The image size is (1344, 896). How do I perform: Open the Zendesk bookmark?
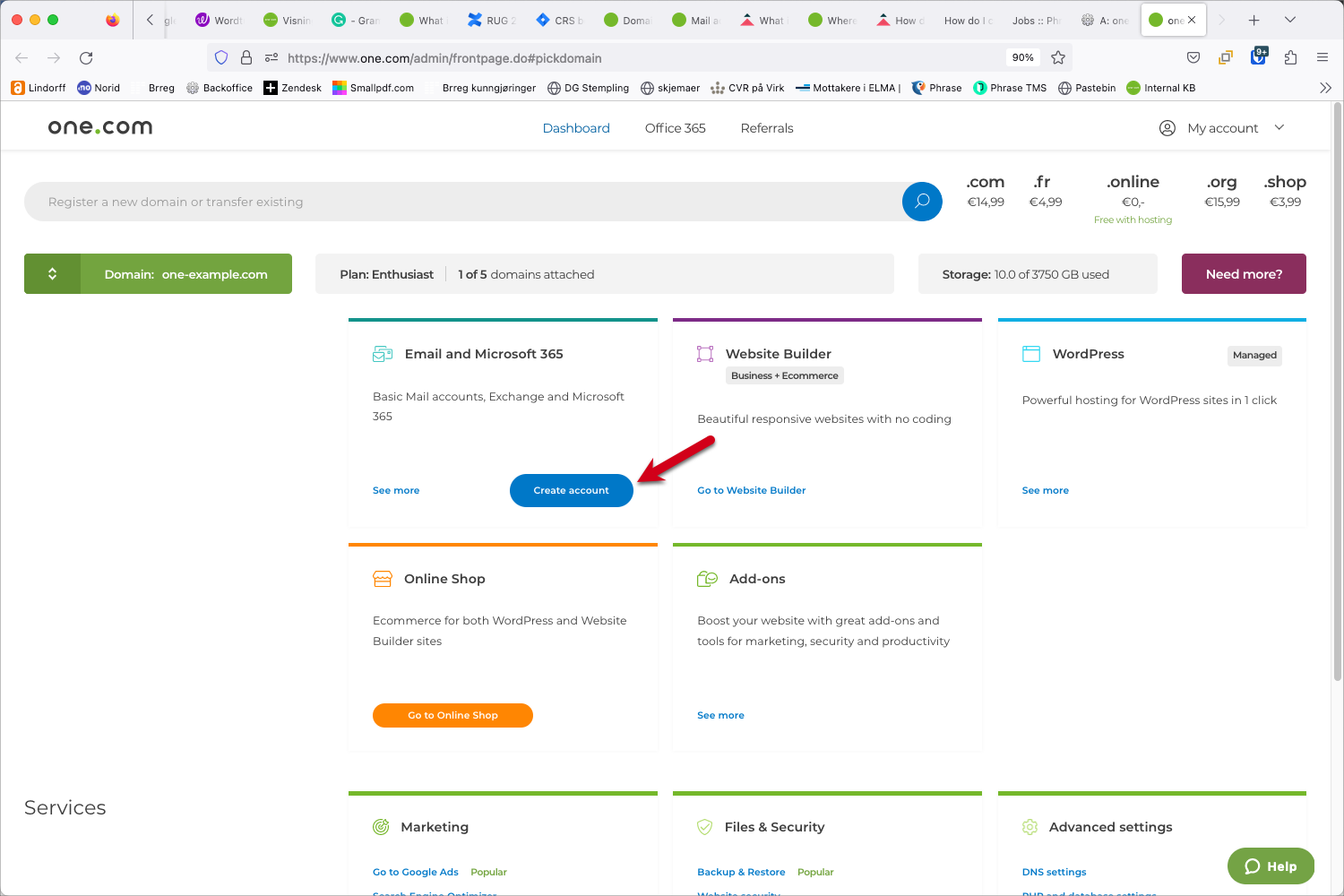(x=292, y=88)
